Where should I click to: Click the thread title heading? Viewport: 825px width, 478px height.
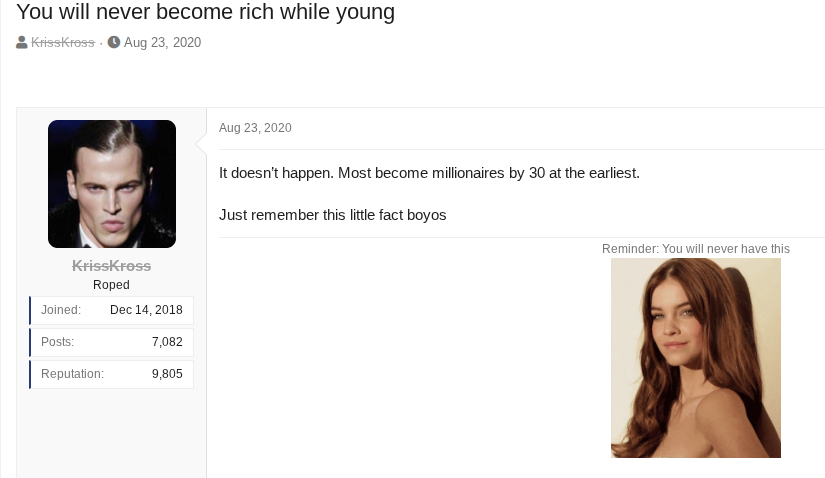206,13
